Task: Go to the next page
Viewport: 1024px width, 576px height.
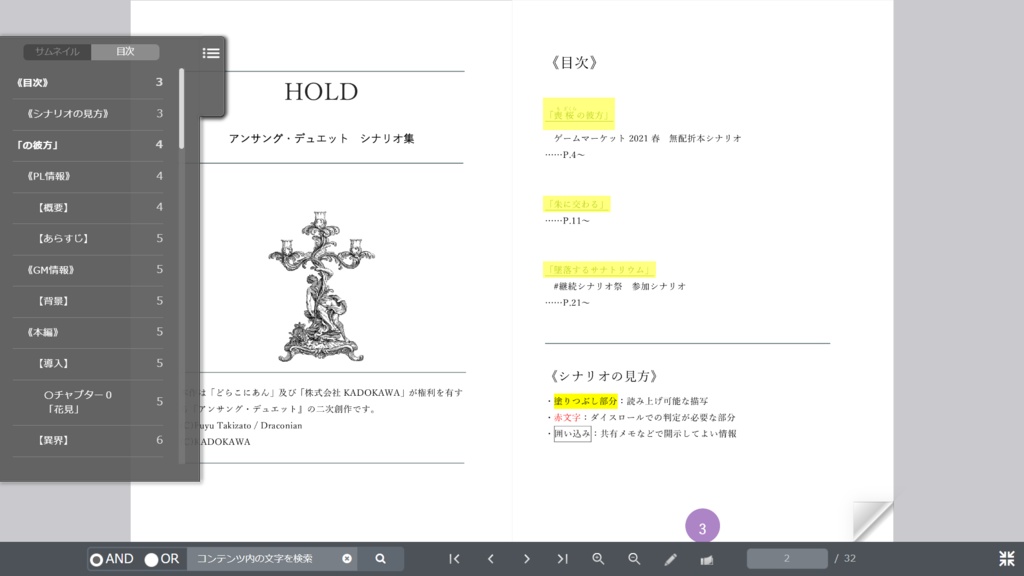Action: coord(527,558)
